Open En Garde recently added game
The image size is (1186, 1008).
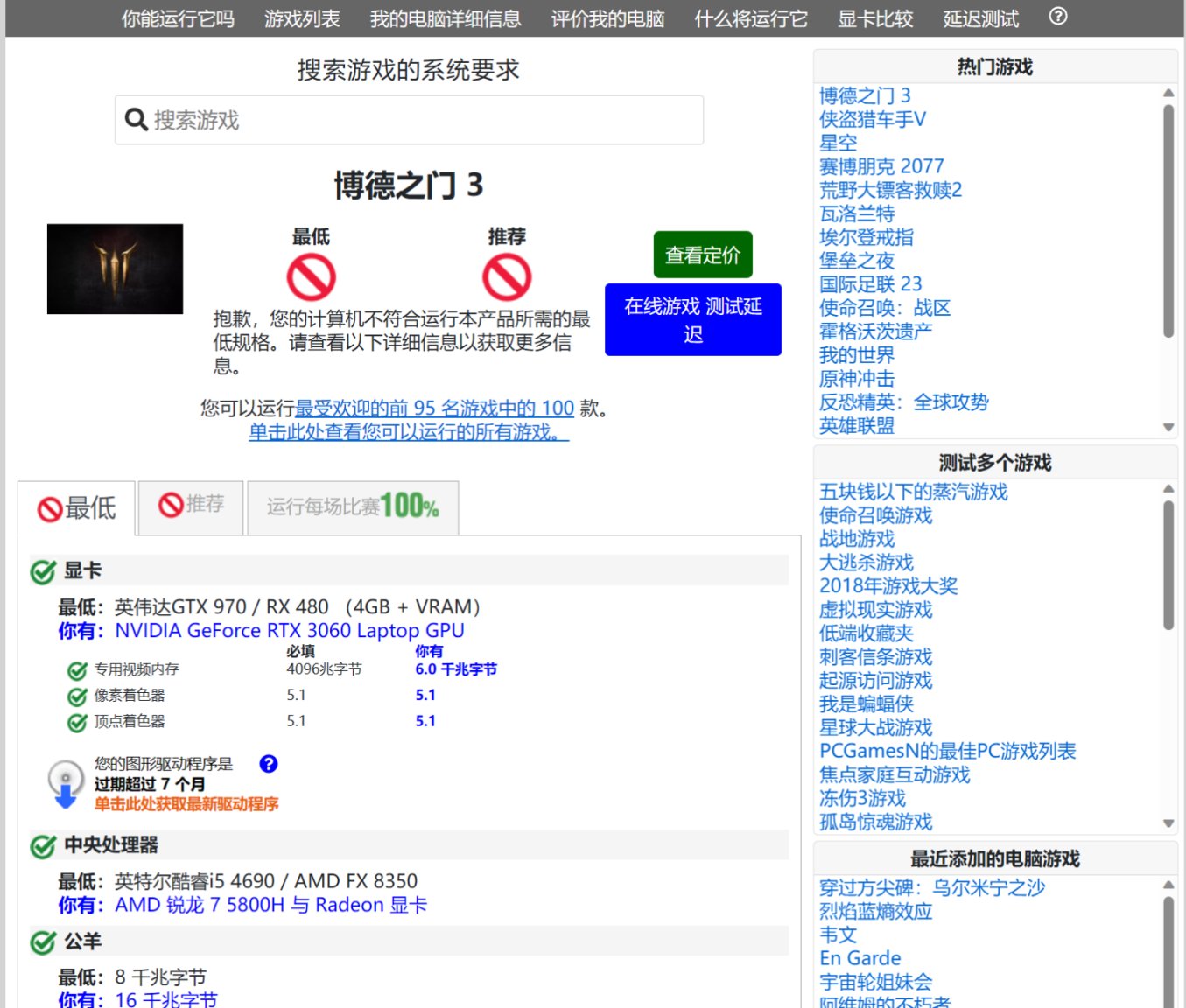tap(860, 958)
